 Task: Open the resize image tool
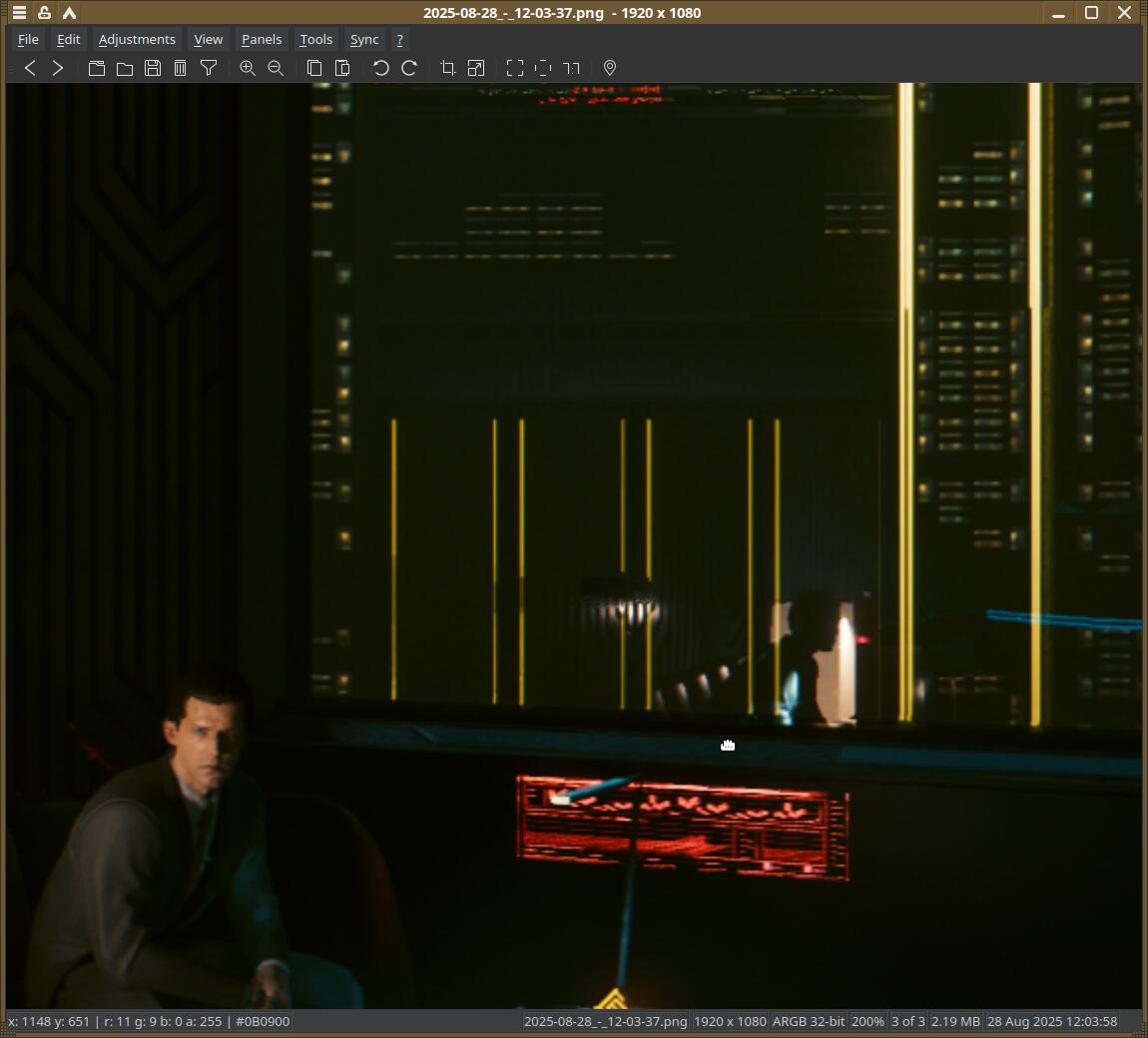[476, 68]
